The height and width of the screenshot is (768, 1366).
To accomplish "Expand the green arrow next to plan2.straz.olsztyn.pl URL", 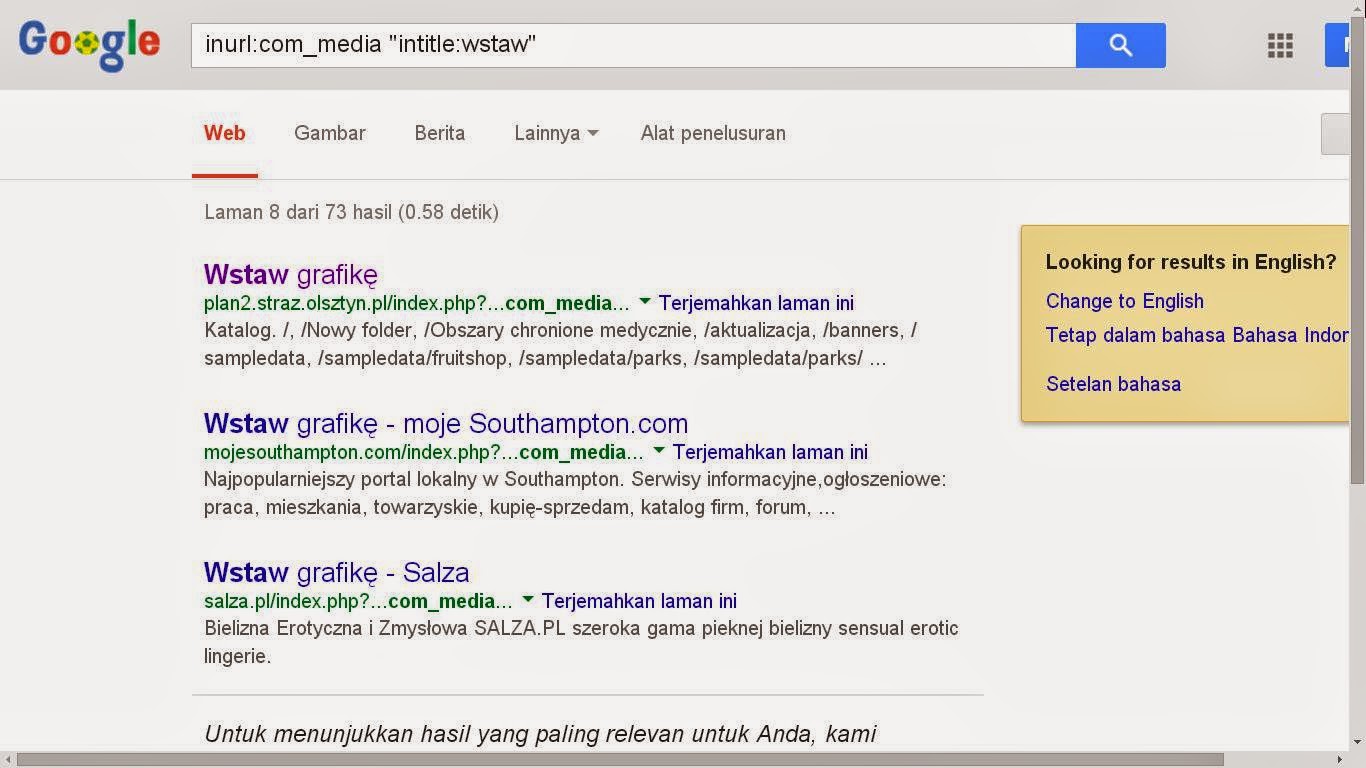I will [645, 301].
